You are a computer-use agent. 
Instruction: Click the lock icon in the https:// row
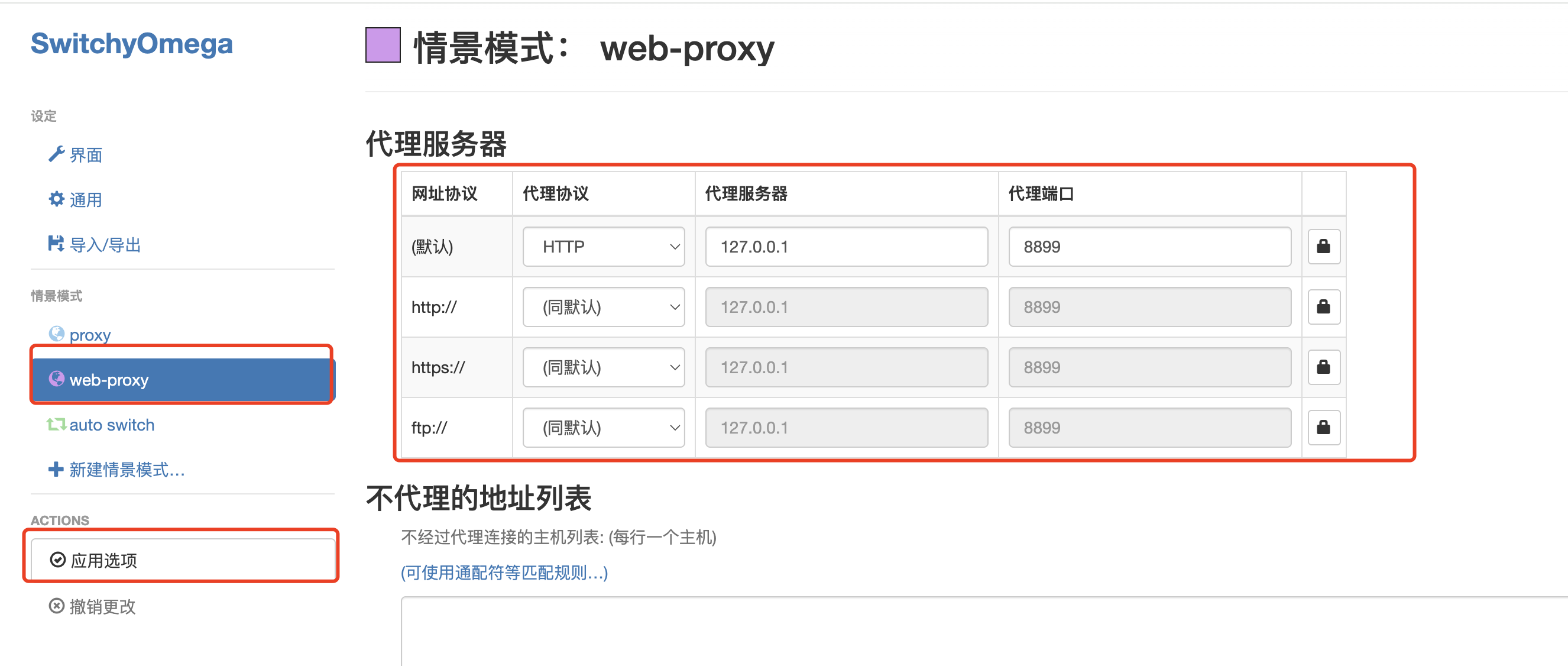click(x=1323, y=367)
